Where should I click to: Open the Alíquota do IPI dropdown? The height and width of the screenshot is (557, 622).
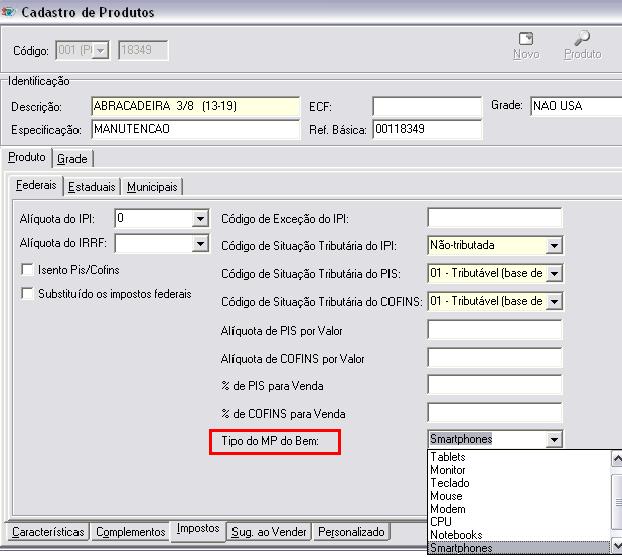[x=199, y=218]
